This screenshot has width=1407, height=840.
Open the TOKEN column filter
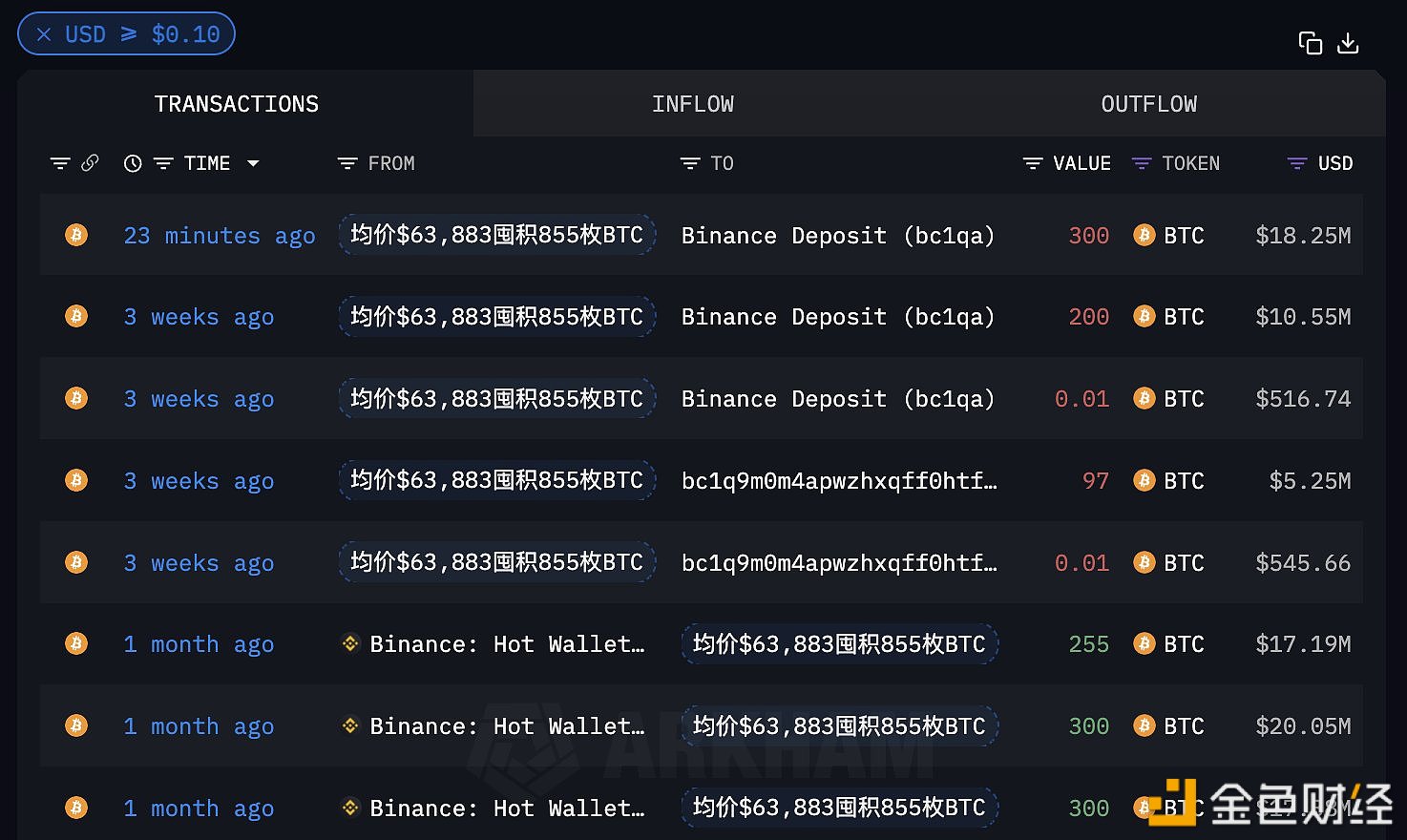click(1142, 163)
